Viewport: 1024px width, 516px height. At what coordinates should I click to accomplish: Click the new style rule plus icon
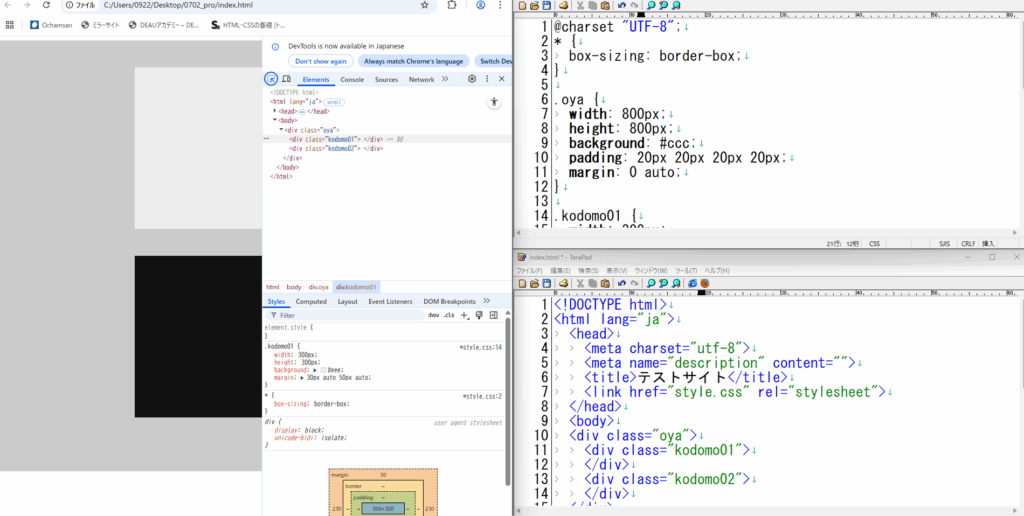point(464,315)
